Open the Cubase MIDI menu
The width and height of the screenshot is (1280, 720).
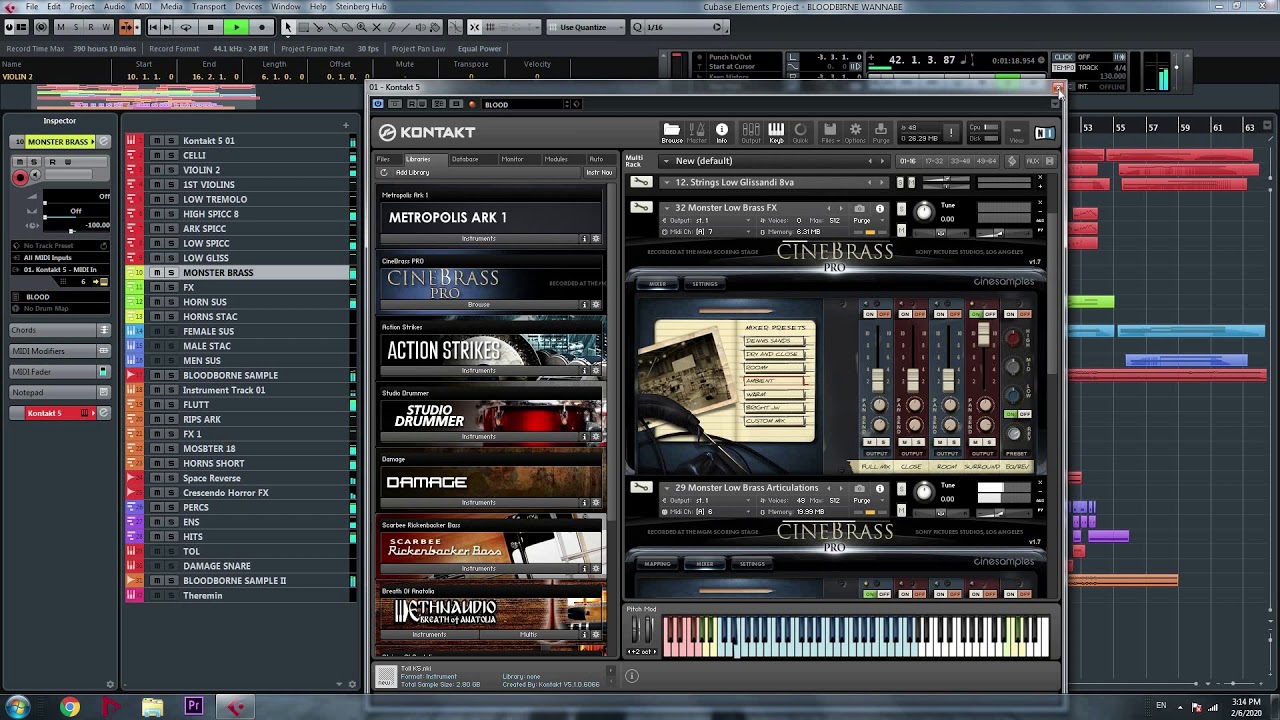tap(143, 6)
